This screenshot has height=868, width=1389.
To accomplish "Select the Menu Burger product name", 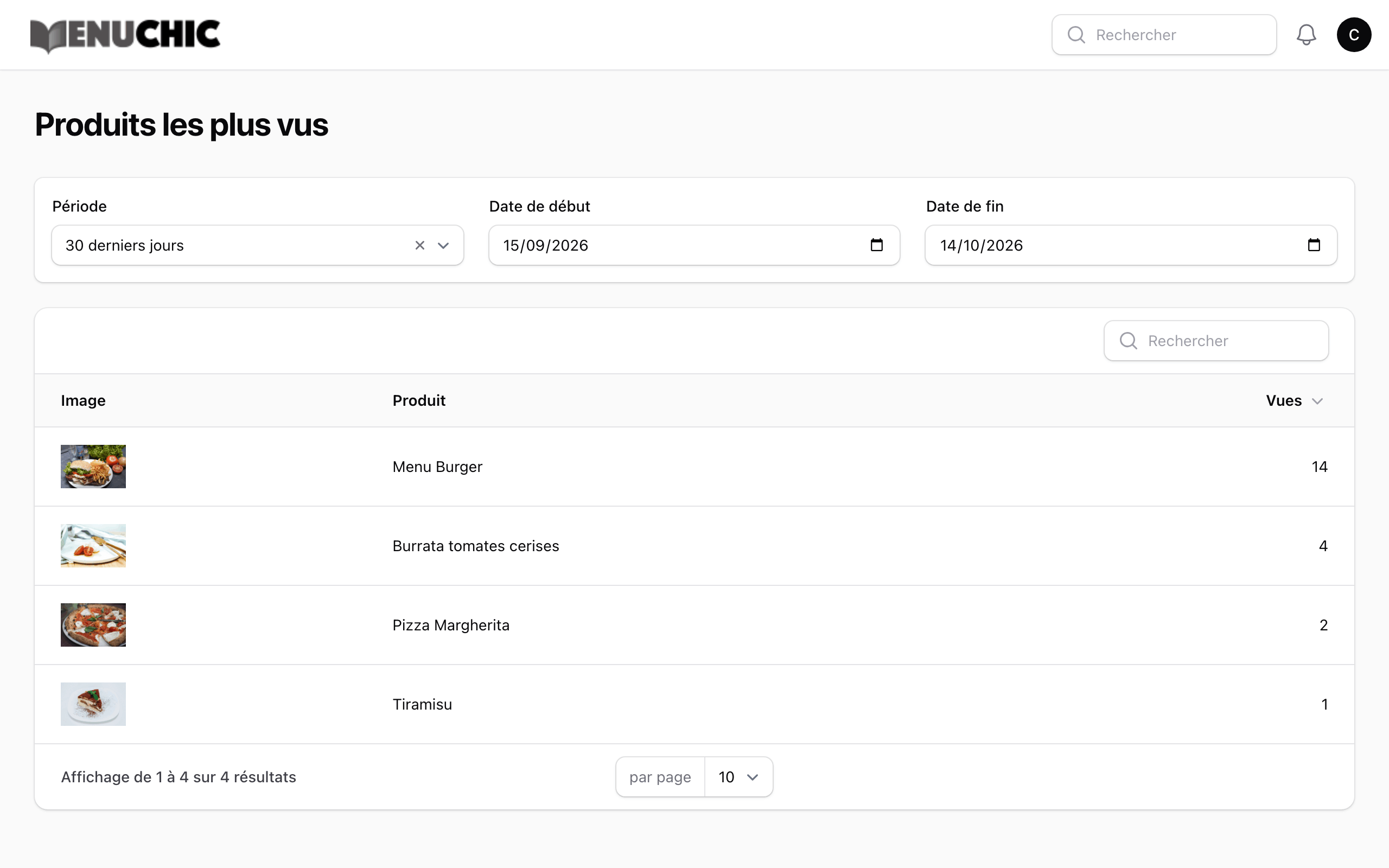I will point(437,467).
